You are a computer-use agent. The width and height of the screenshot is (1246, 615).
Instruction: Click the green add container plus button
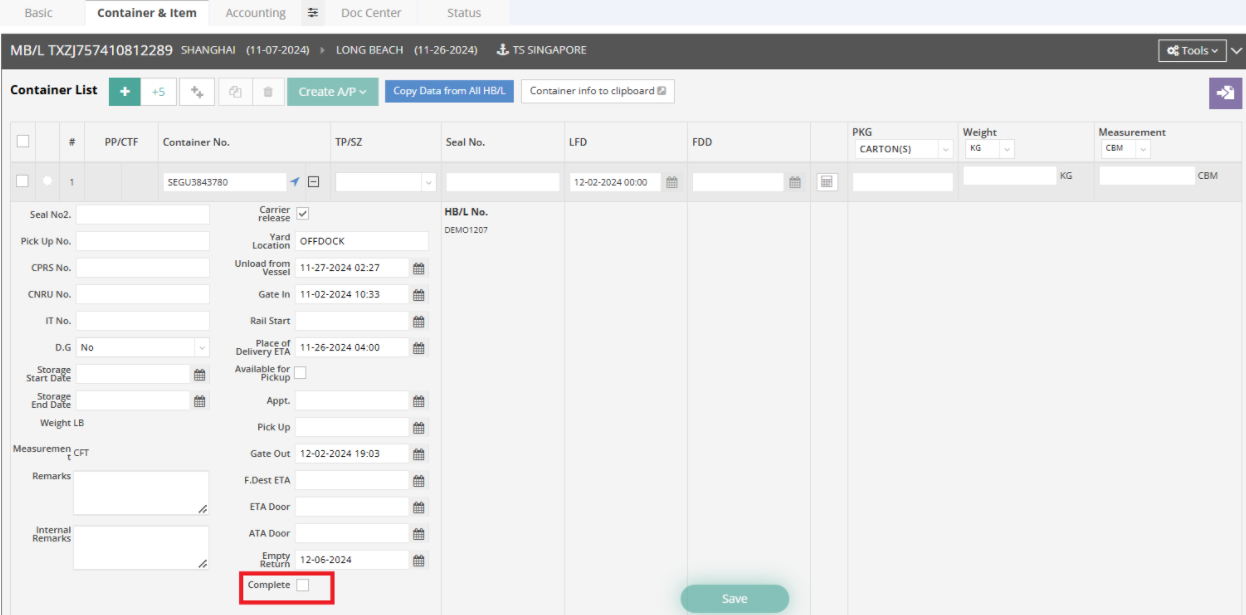[124, 91]
